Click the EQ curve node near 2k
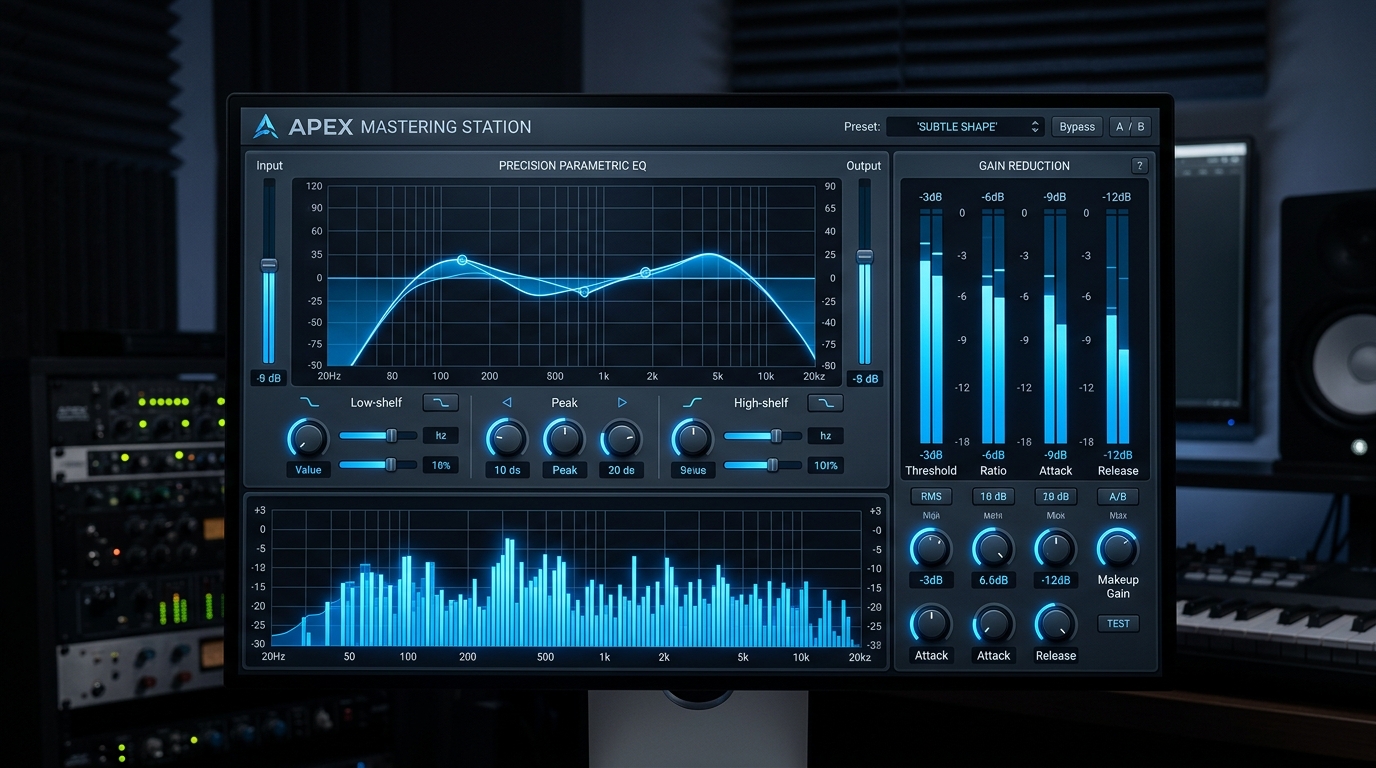 click(645, 272)
